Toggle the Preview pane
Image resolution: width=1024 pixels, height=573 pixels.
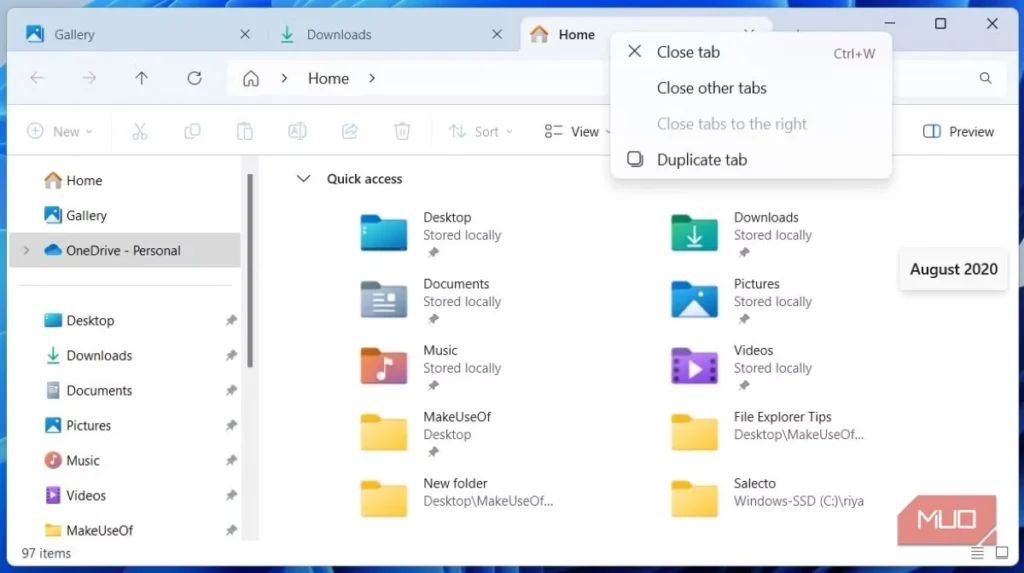pos(958,131)
